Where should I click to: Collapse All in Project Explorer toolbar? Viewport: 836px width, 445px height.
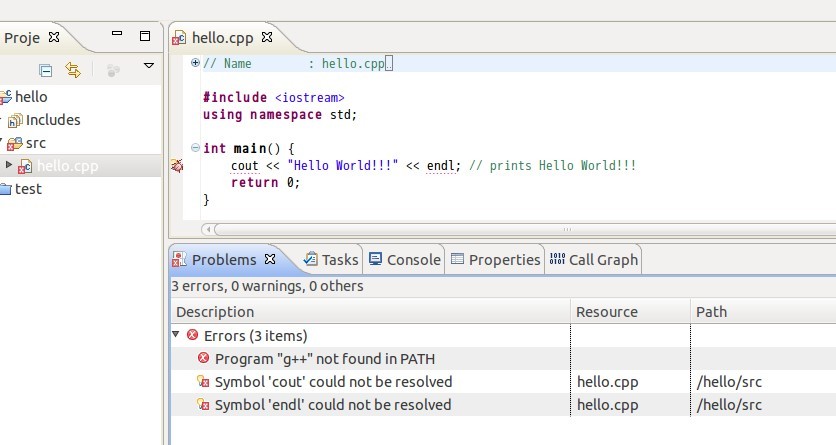[x=46, y=70]
